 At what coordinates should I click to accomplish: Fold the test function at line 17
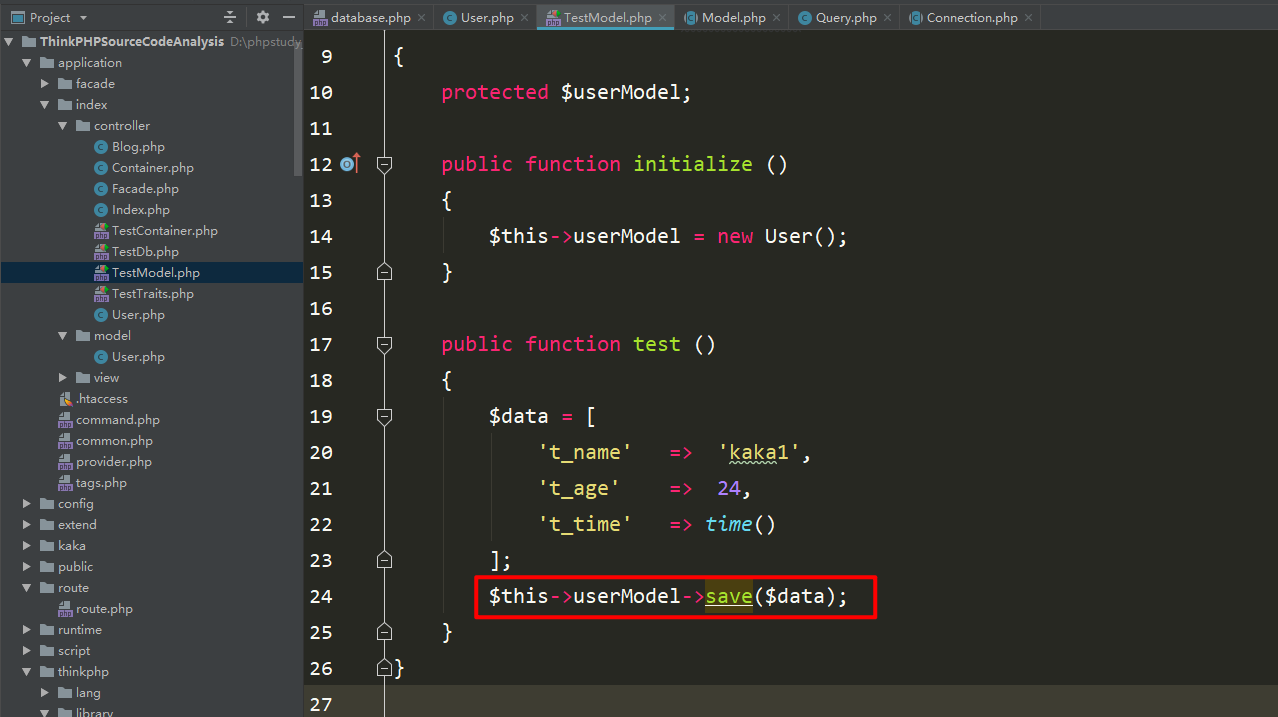pyautogui.click(x=384, y=344)
